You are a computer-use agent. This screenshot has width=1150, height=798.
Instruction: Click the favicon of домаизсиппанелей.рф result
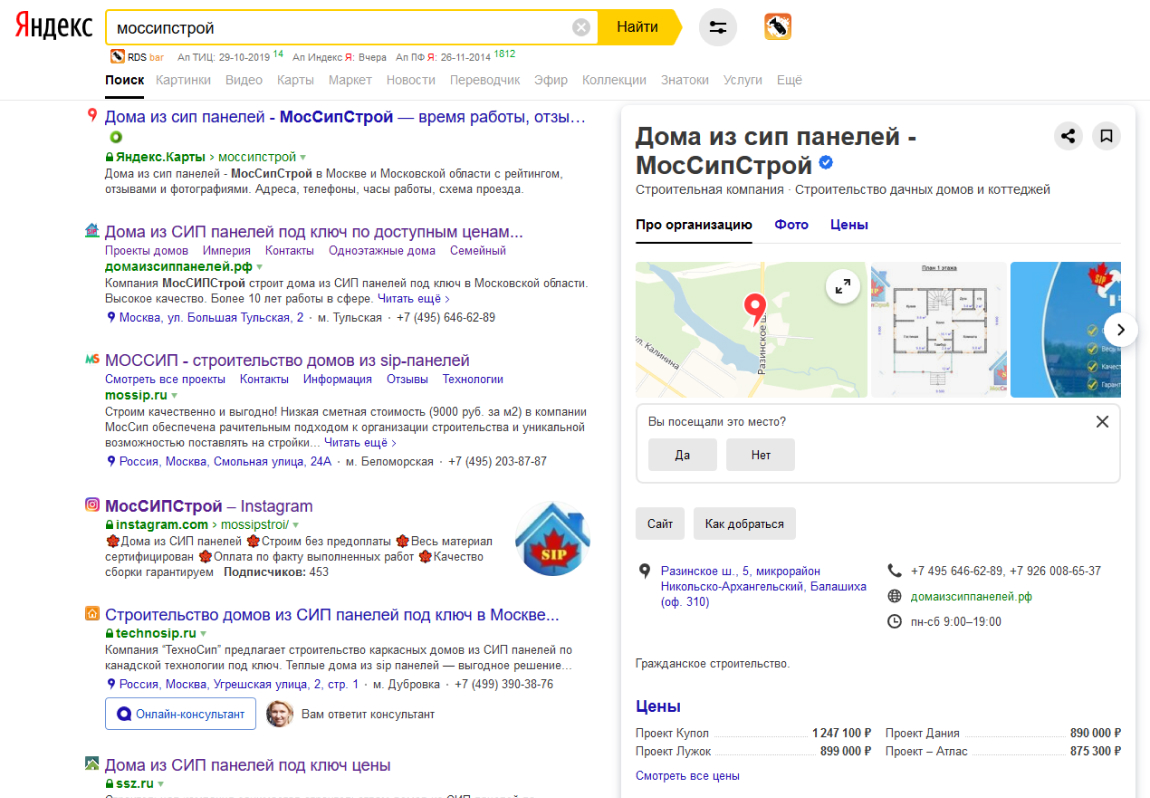(x=92, y=230)
